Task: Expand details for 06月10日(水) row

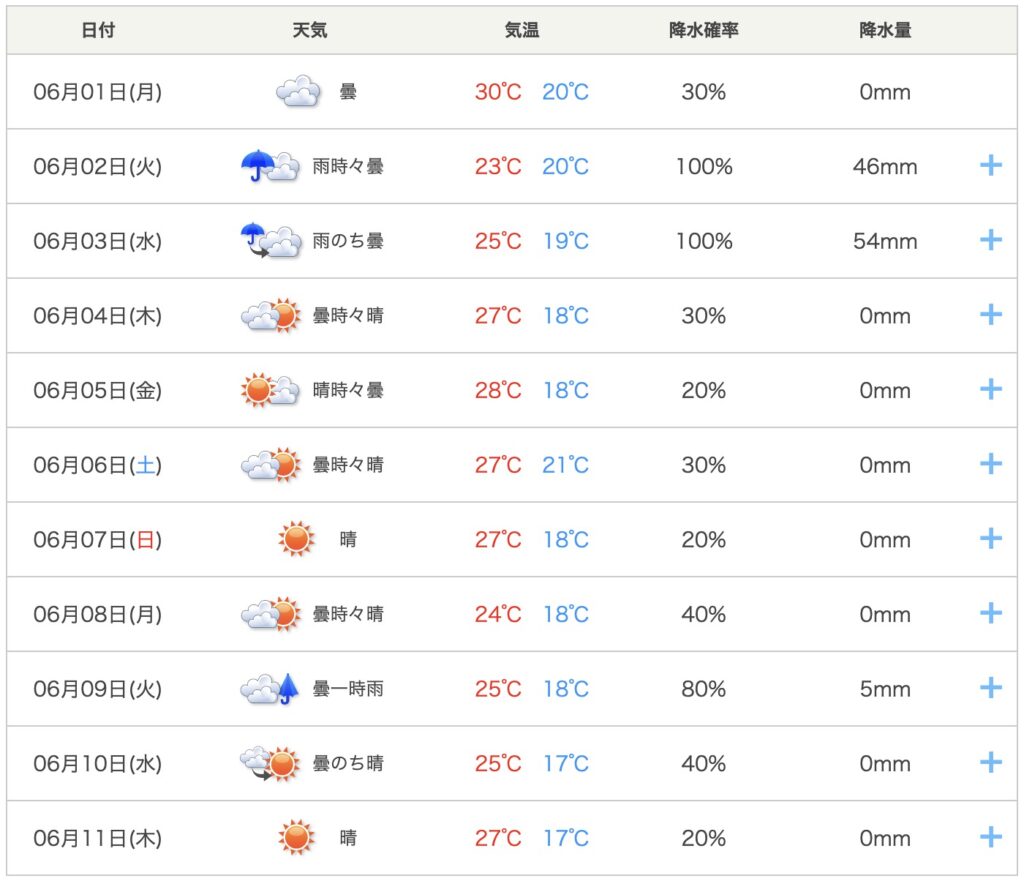Action: click(x=991, y=763)
